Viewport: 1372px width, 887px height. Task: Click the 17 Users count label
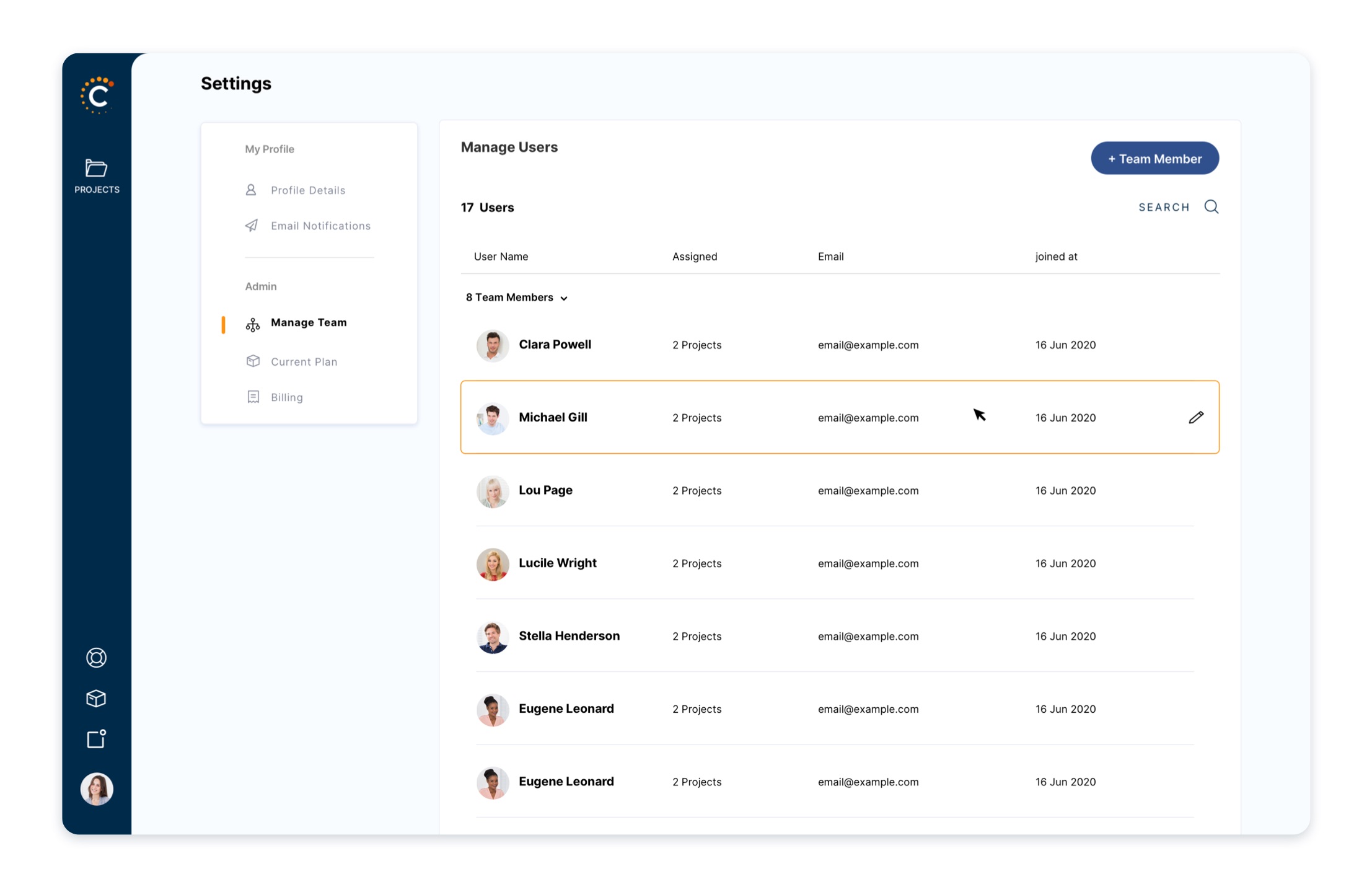pyautogui.click(x=487, y=208)
